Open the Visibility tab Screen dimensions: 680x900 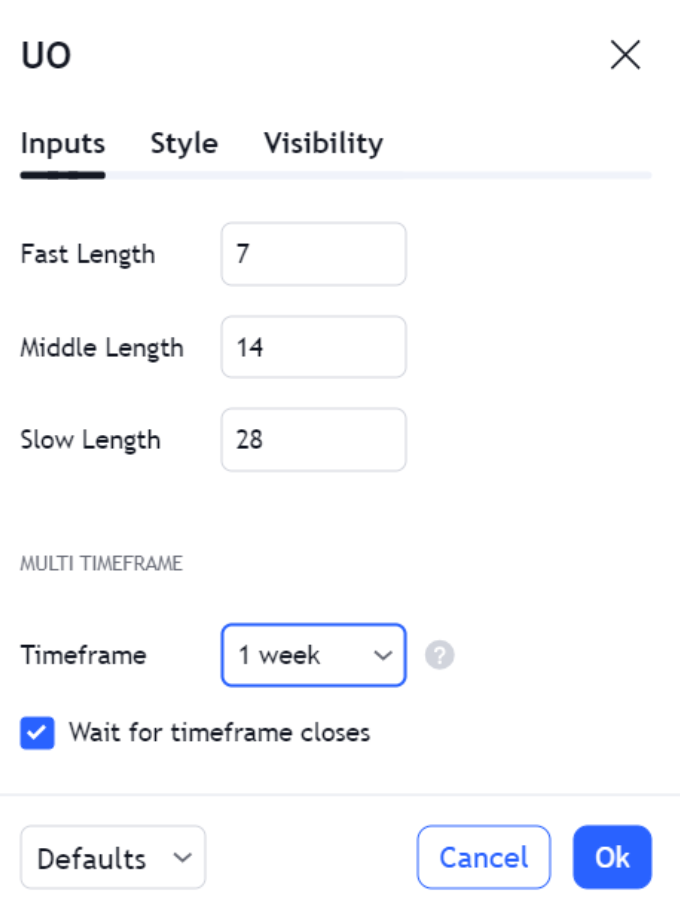point(323,144)
